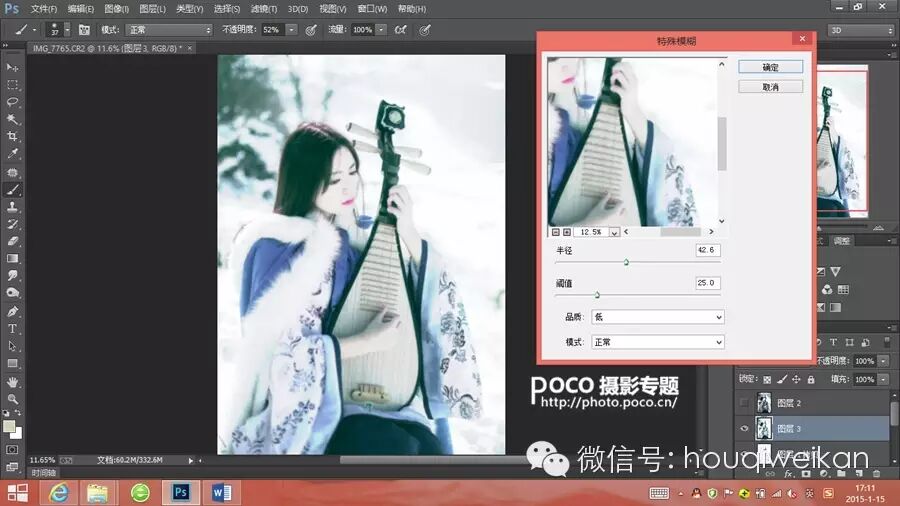Select the Pen tool

pos(12,312)
